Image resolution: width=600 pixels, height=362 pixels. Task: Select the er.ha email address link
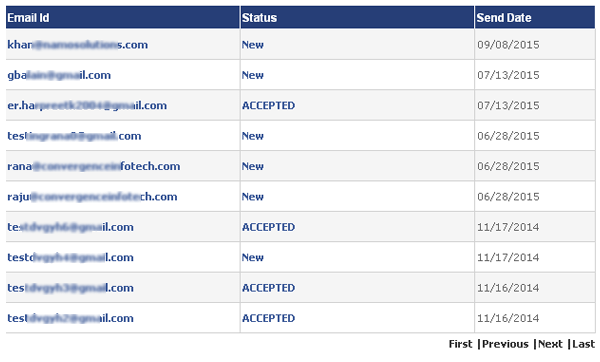[x=87, y=105]
